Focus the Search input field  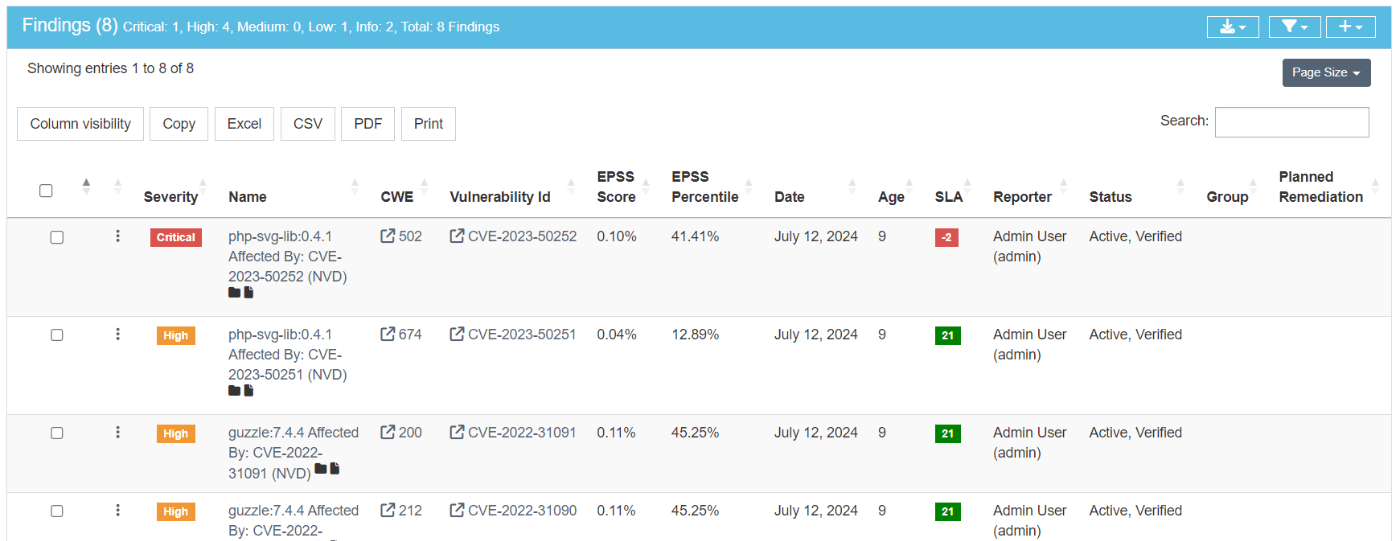pos(1291,122)
